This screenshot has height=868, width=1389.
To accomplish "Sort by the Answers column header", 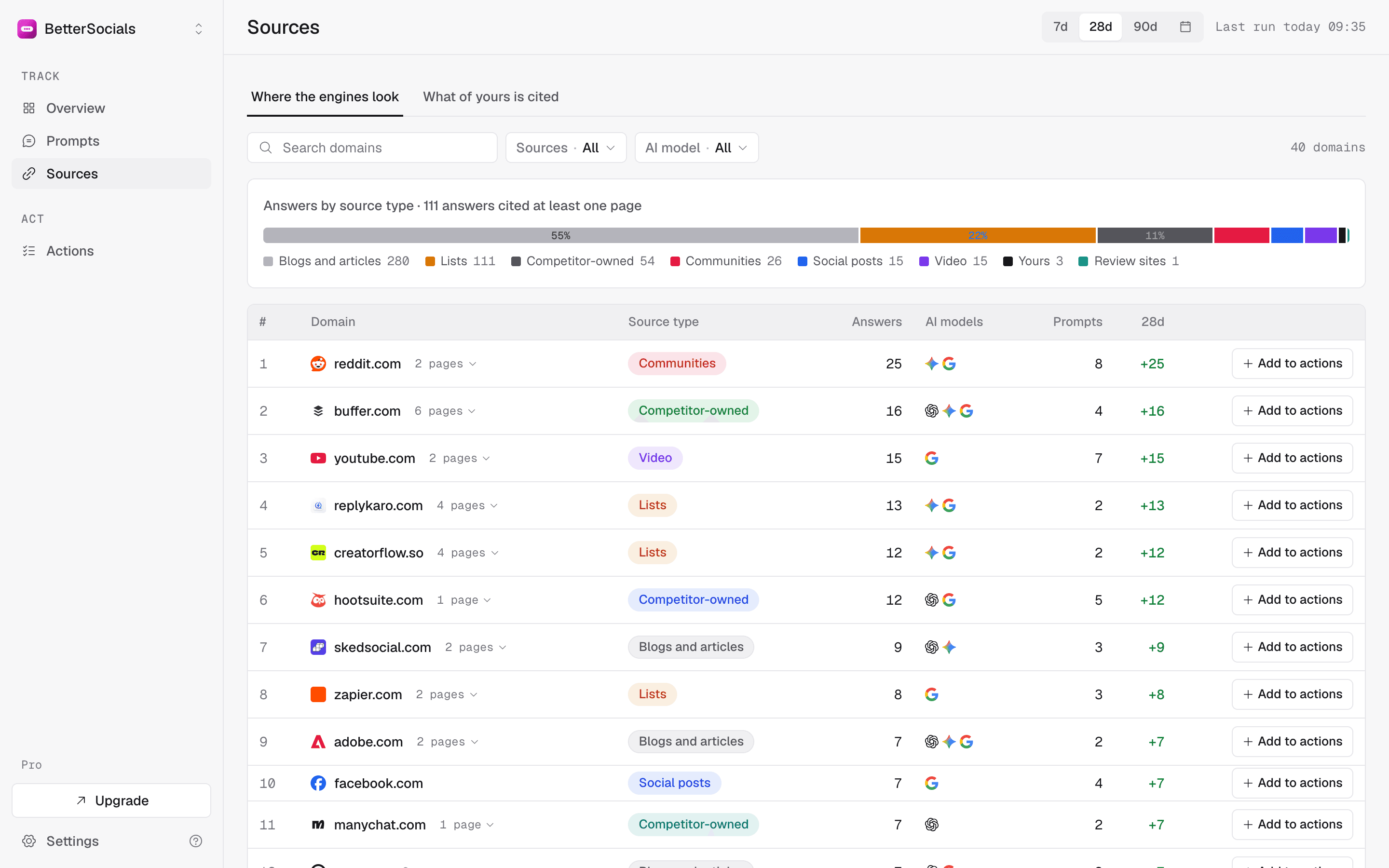I will 876,322.
